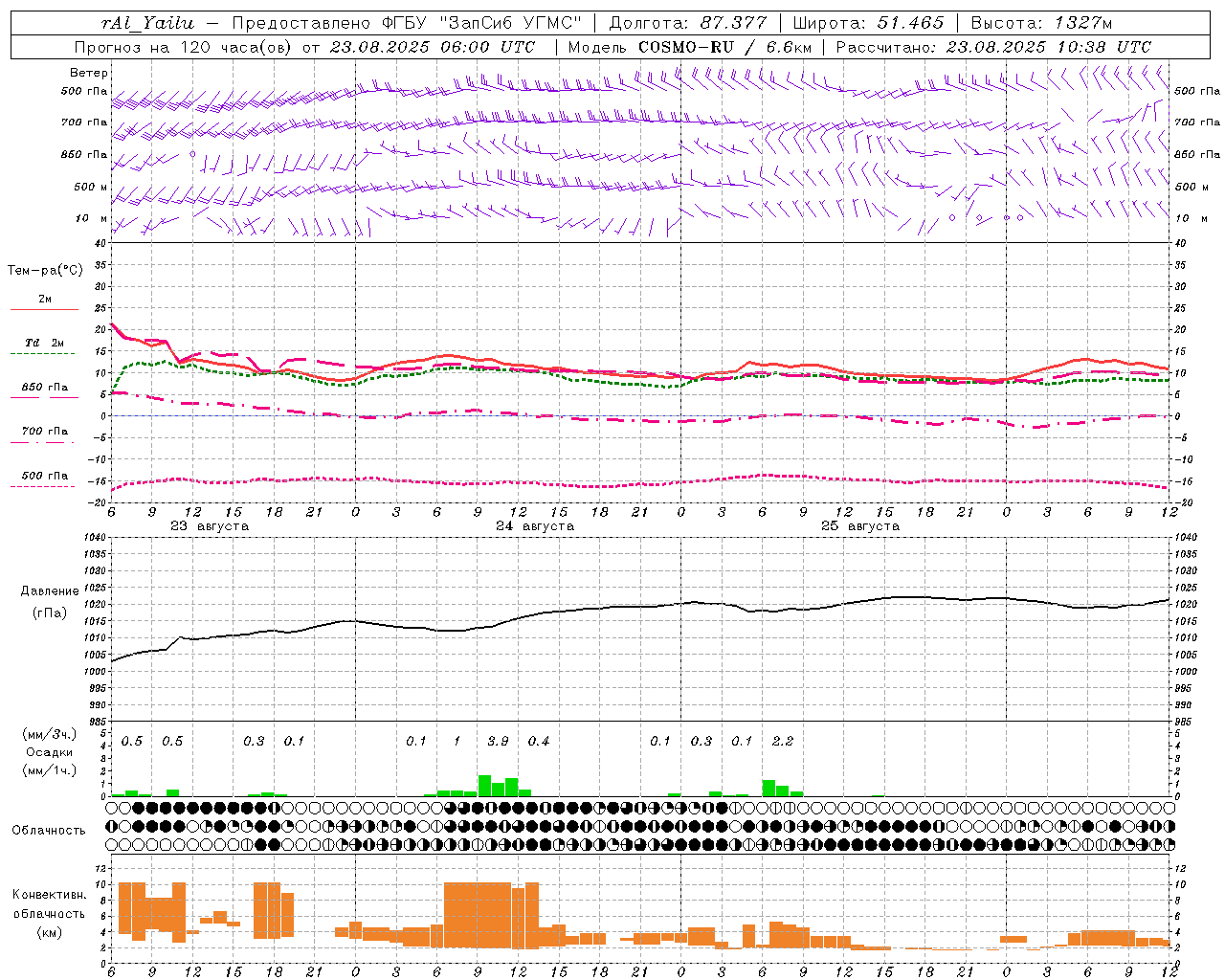Click the model label "COSMO-RU / 6.6км"
1225x980 pixels.
pyautogui.click(x=724, y=47)
